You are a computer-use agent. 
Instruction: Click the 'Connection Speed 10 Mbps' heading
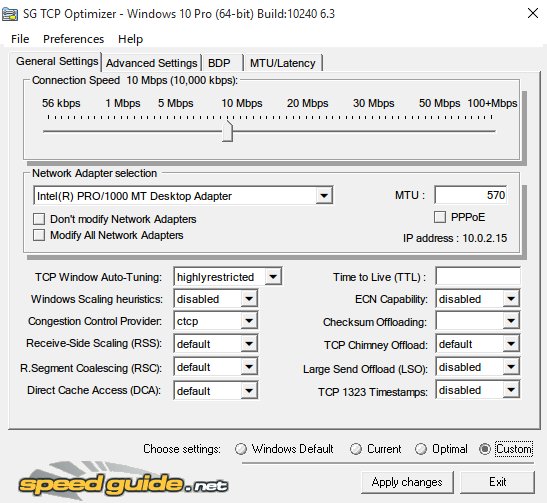(x=135, y=80)
